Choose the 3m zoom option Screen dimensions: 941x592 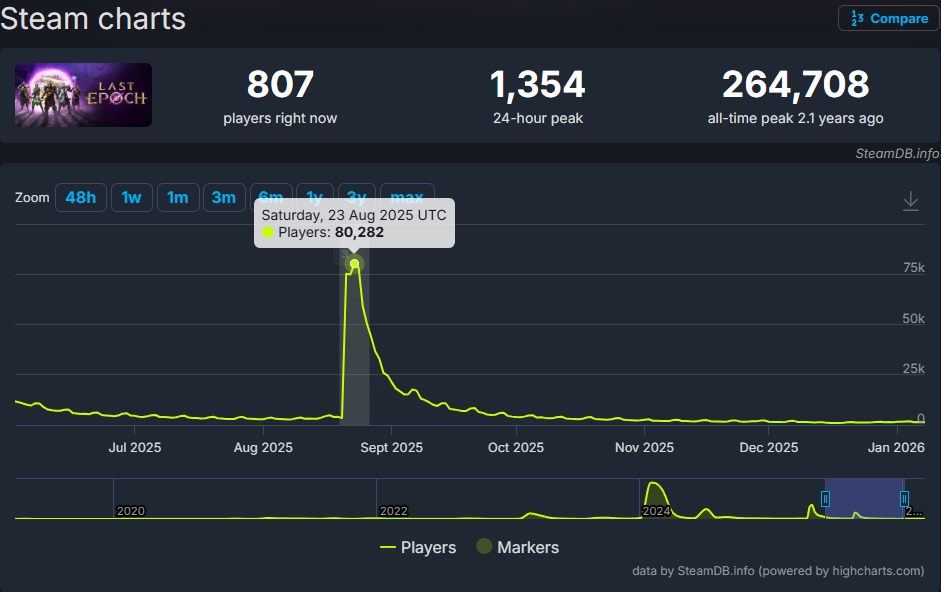224,198
